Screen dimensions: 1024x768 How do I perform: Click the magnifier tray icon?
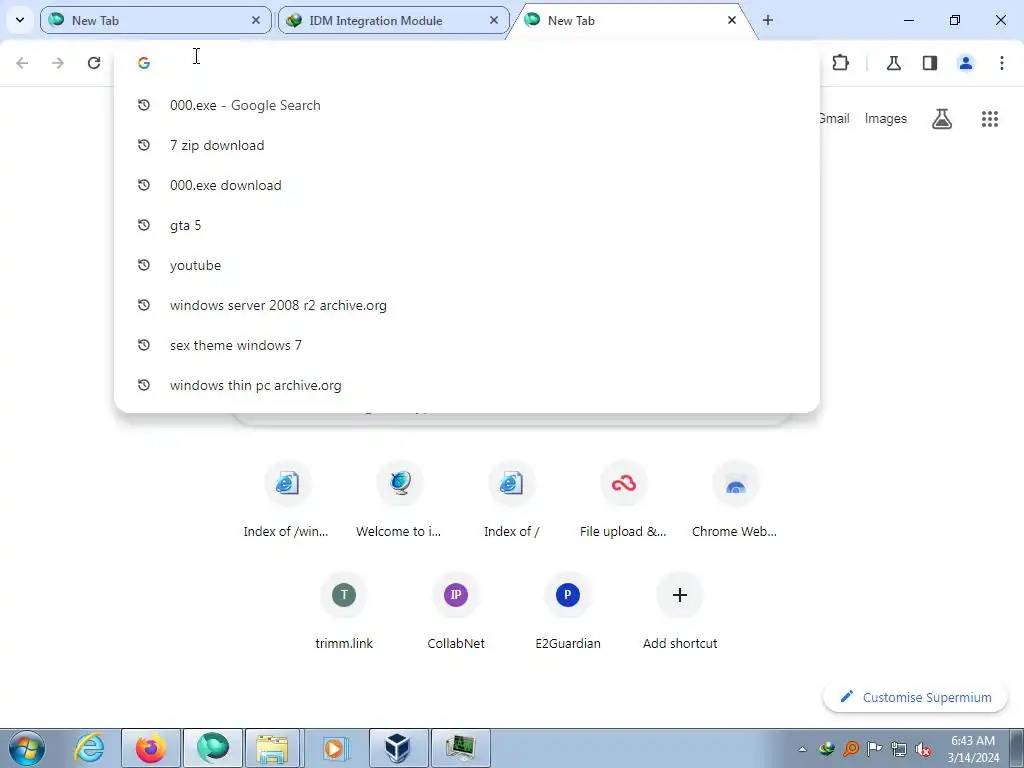coord(851,749)
